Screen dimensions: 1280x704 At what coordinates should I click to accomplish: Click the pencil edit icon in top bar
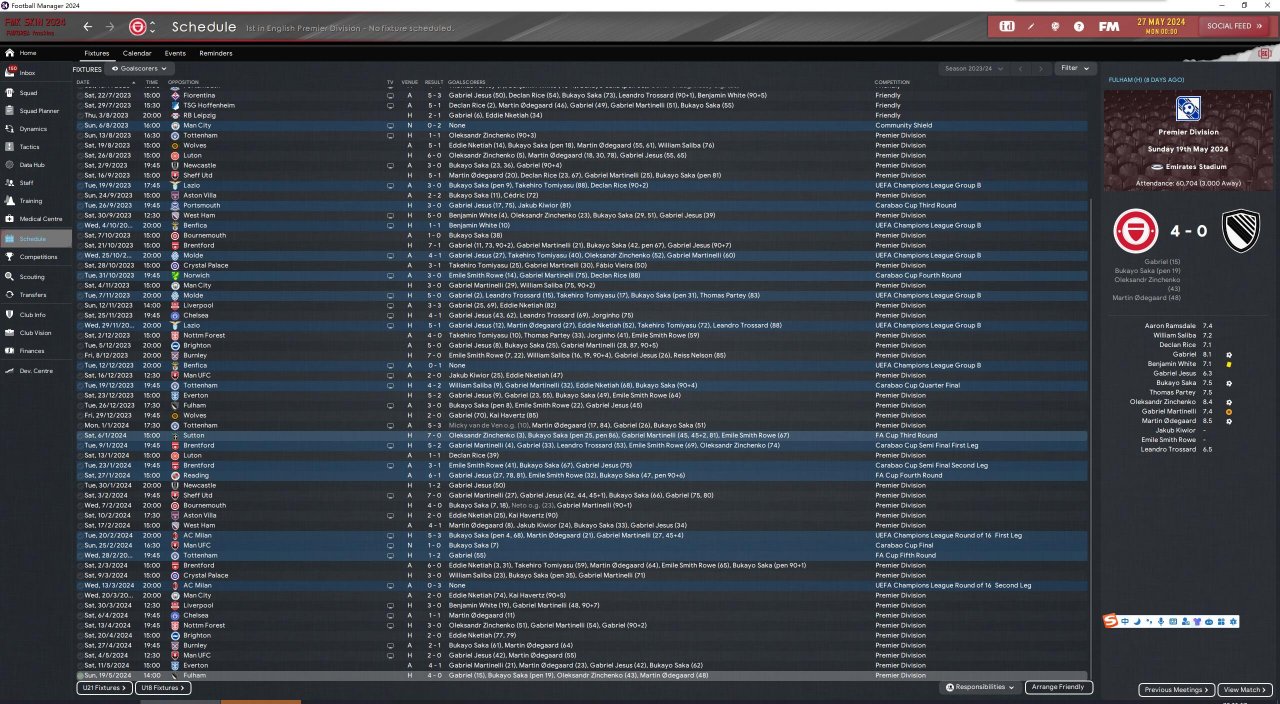(1033, 26)
